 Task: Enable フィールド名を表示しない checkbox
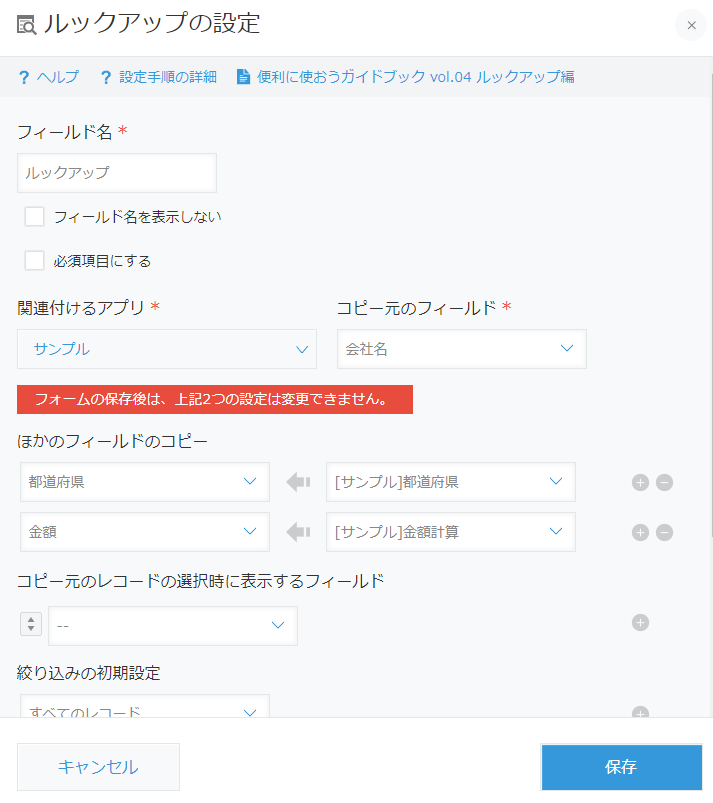pyautogui.click(x=34, y=216)
